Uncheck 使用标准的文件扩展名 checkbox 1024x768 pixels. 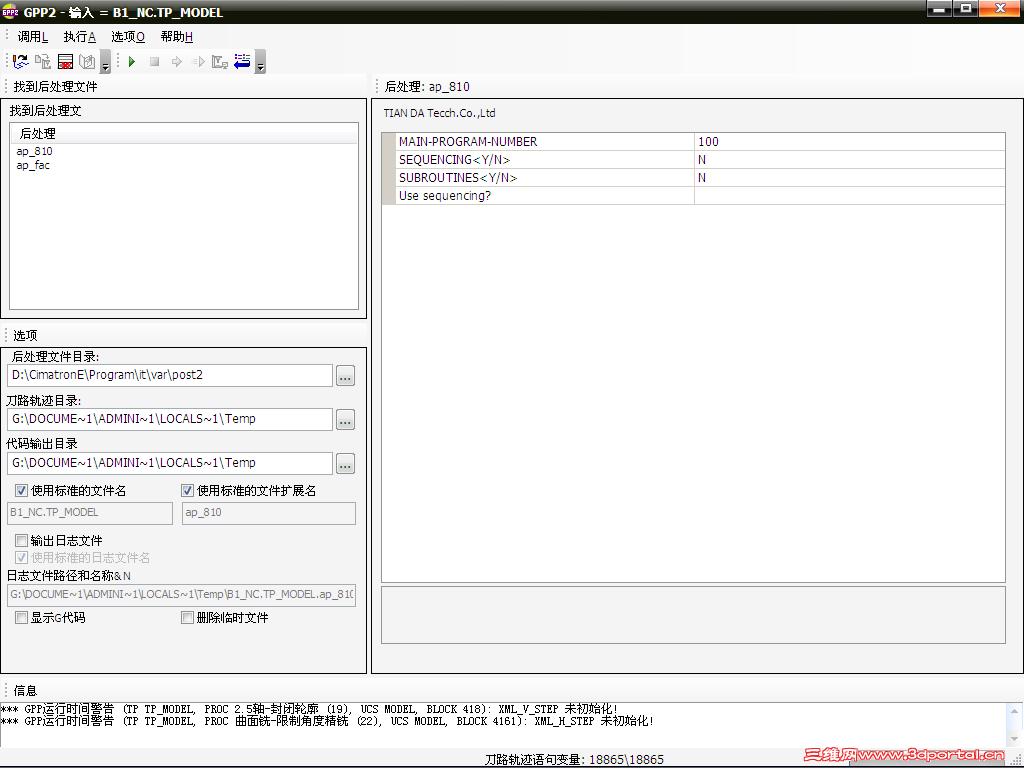(x=187, y=490)
